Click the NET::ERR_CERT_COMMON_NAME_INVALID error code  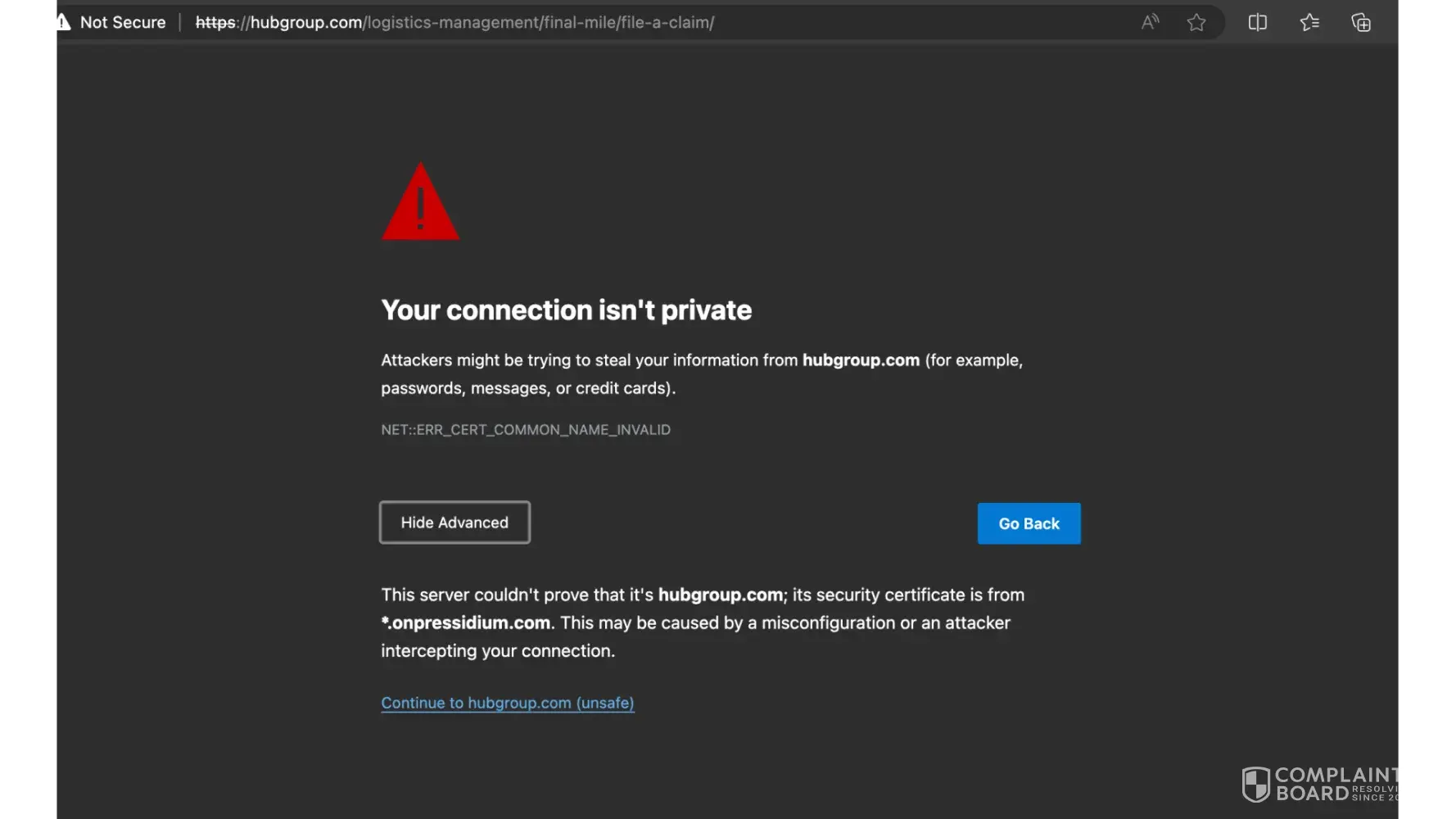click(526, 430)
